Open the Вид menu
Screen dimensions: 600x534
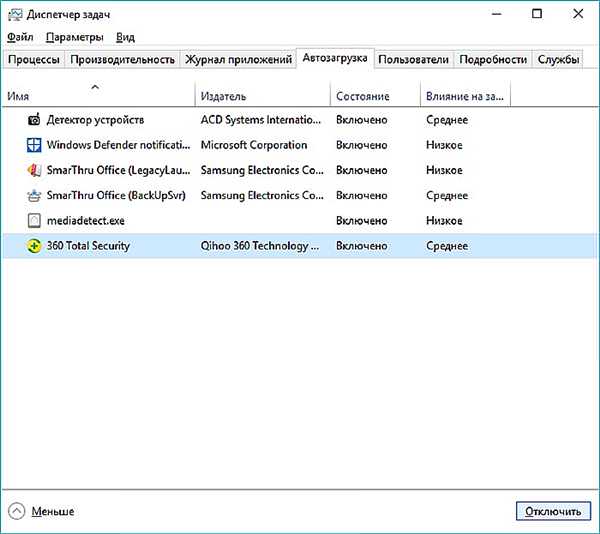(x=126, y=37)
